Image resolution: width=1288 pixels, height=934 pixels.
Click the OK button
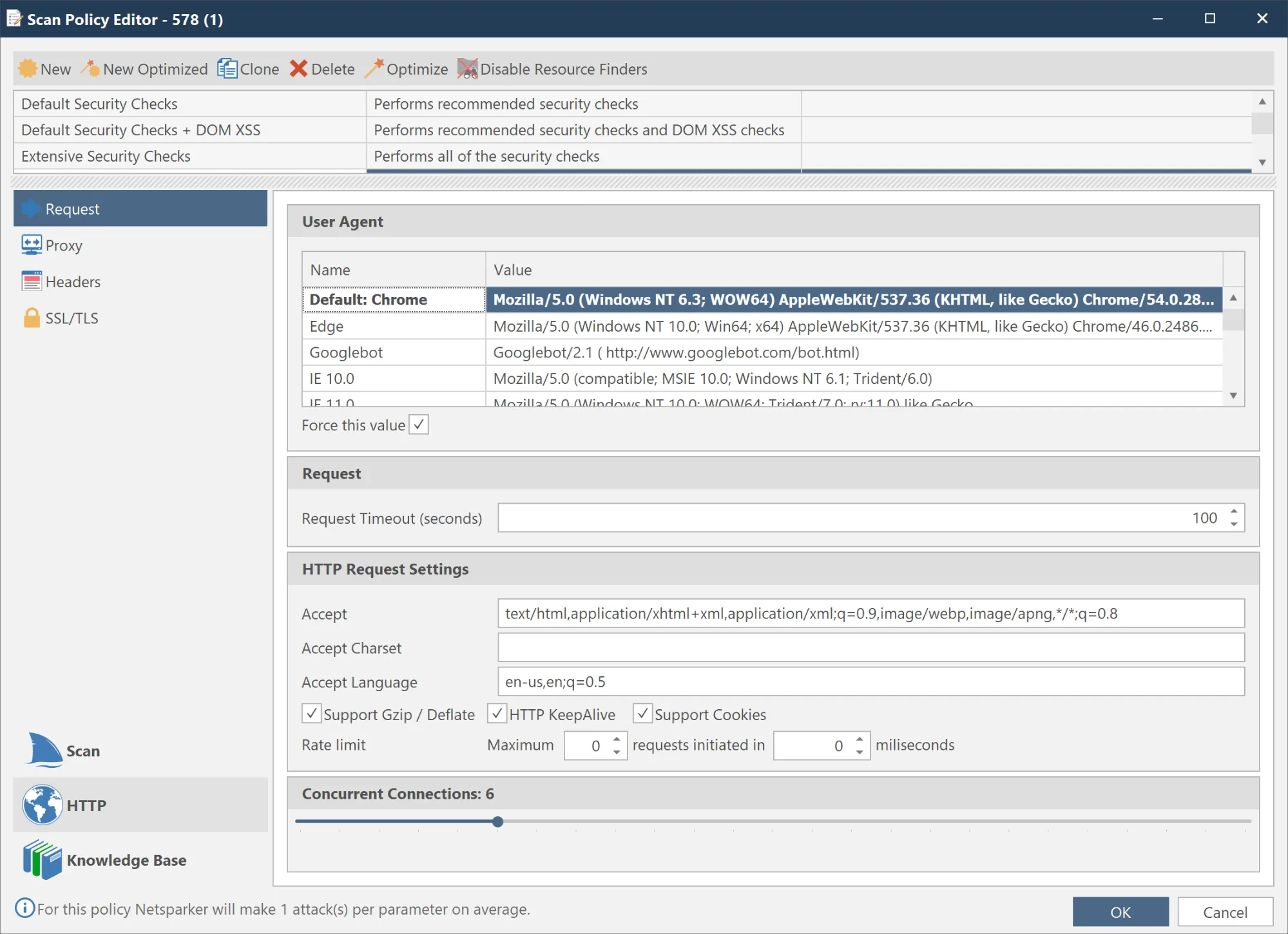(1120, 911)
